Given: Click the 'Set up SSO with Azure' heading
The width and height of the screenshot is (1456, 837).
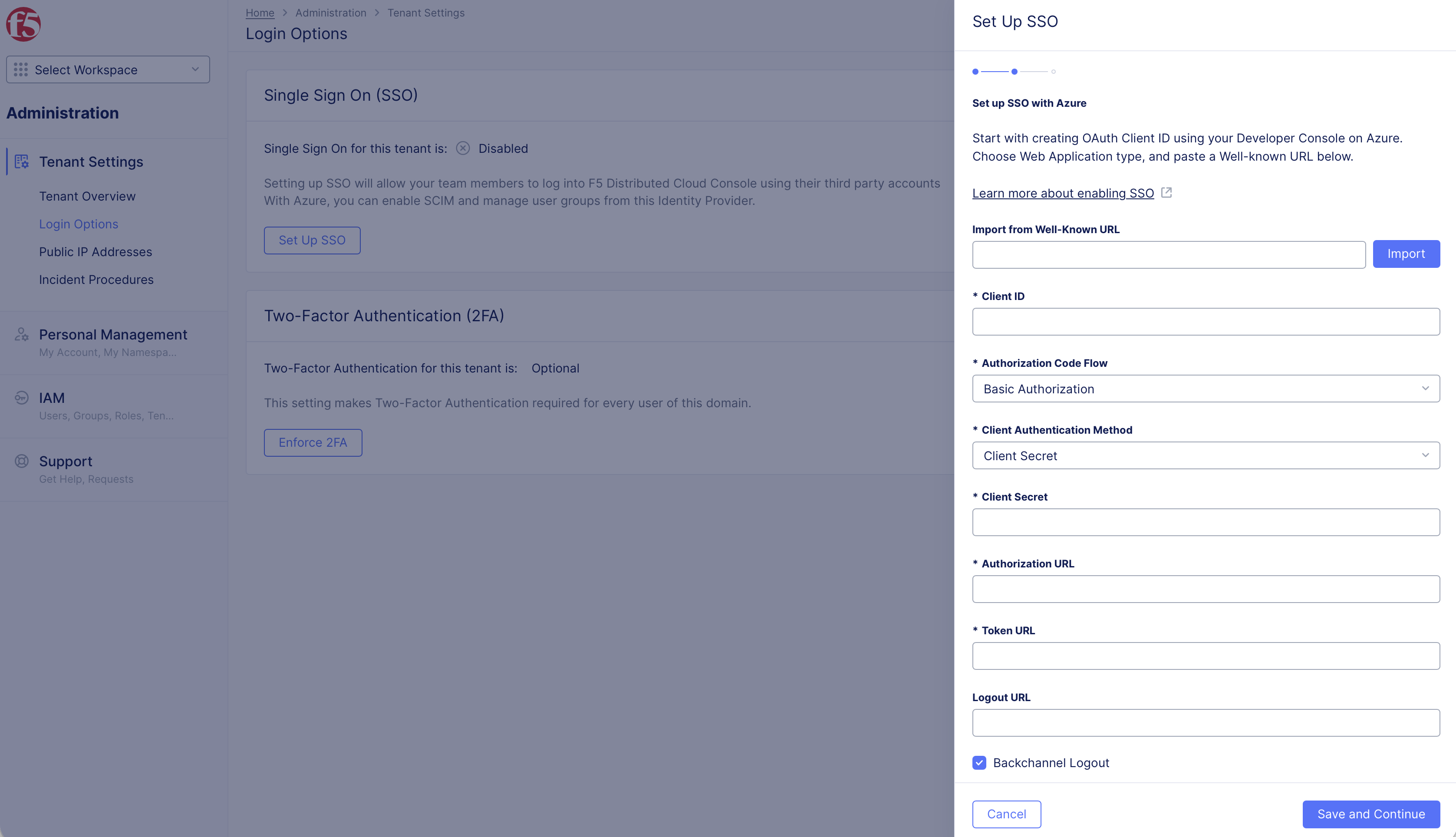Looking at the screenshot, I should [1029, 103].
